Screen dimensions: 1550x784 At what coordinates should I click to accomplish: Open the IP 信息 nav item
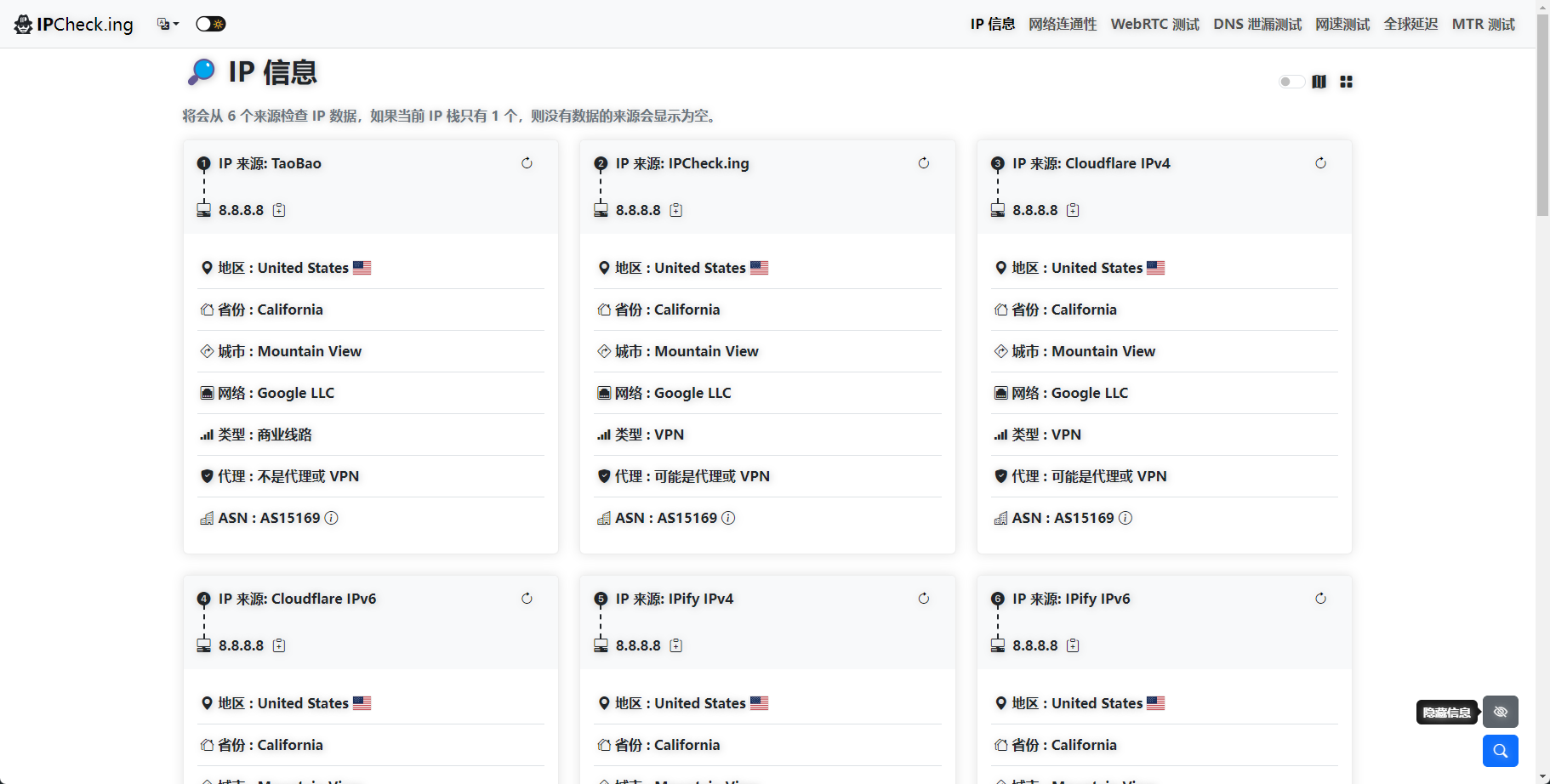pyautogui.click(x=993, y=24)
